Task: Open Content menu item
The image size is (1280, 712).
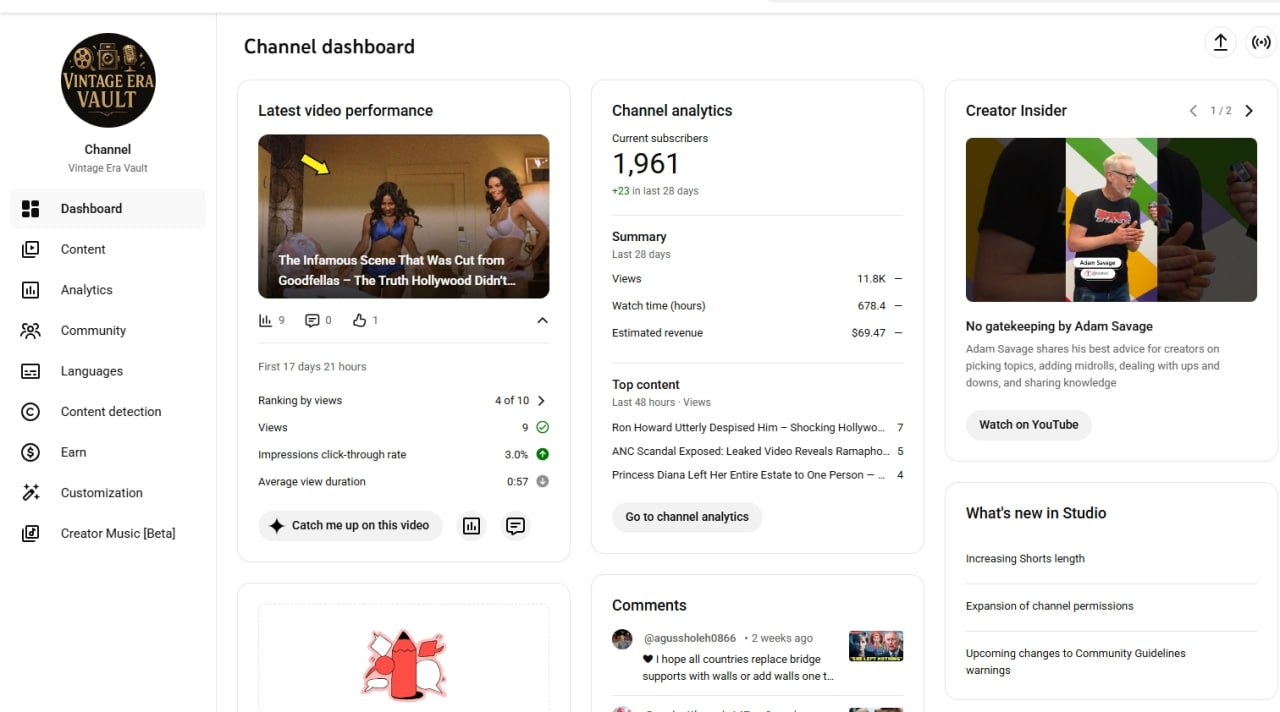Action: click(108, 249)
